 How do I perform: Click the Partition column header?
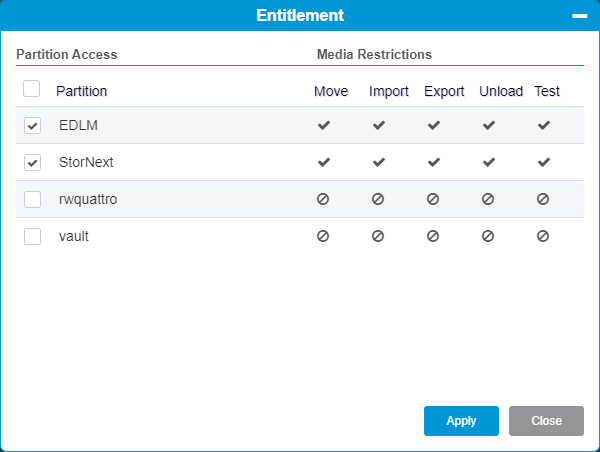tap(81, 91)
